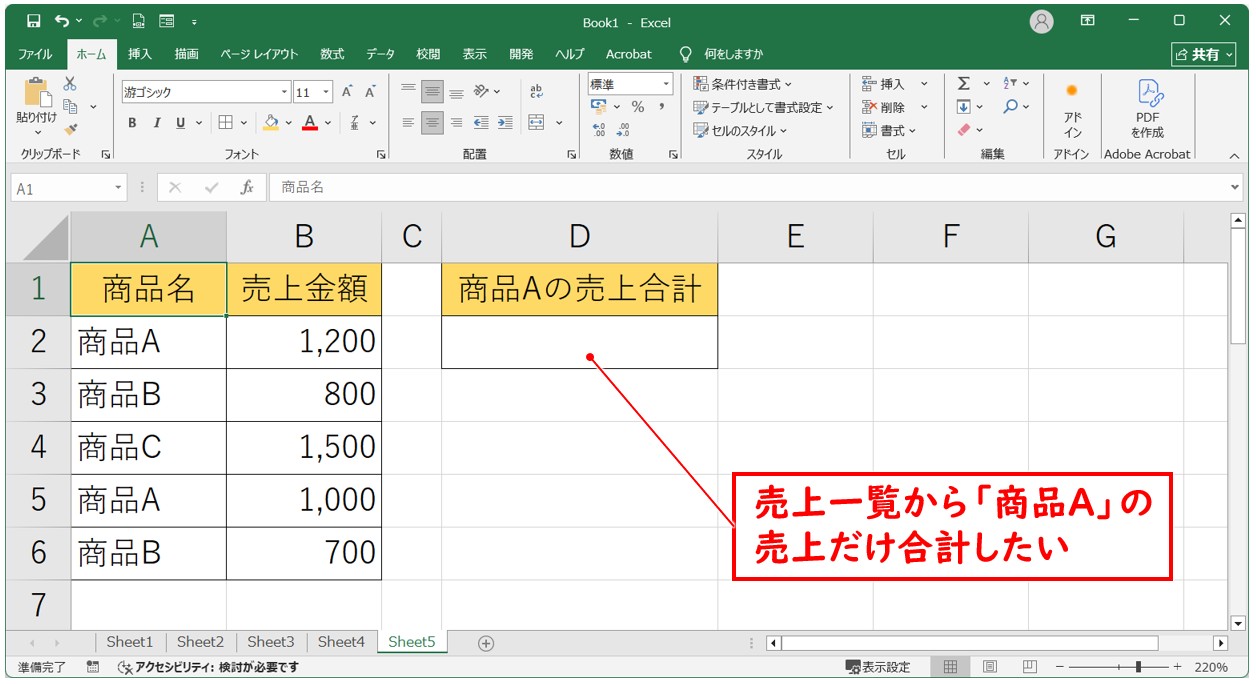The image size is (1256, 684).
Task: Click the Create PDF Acrobat icon
Action: click(x=1147, y=109)
